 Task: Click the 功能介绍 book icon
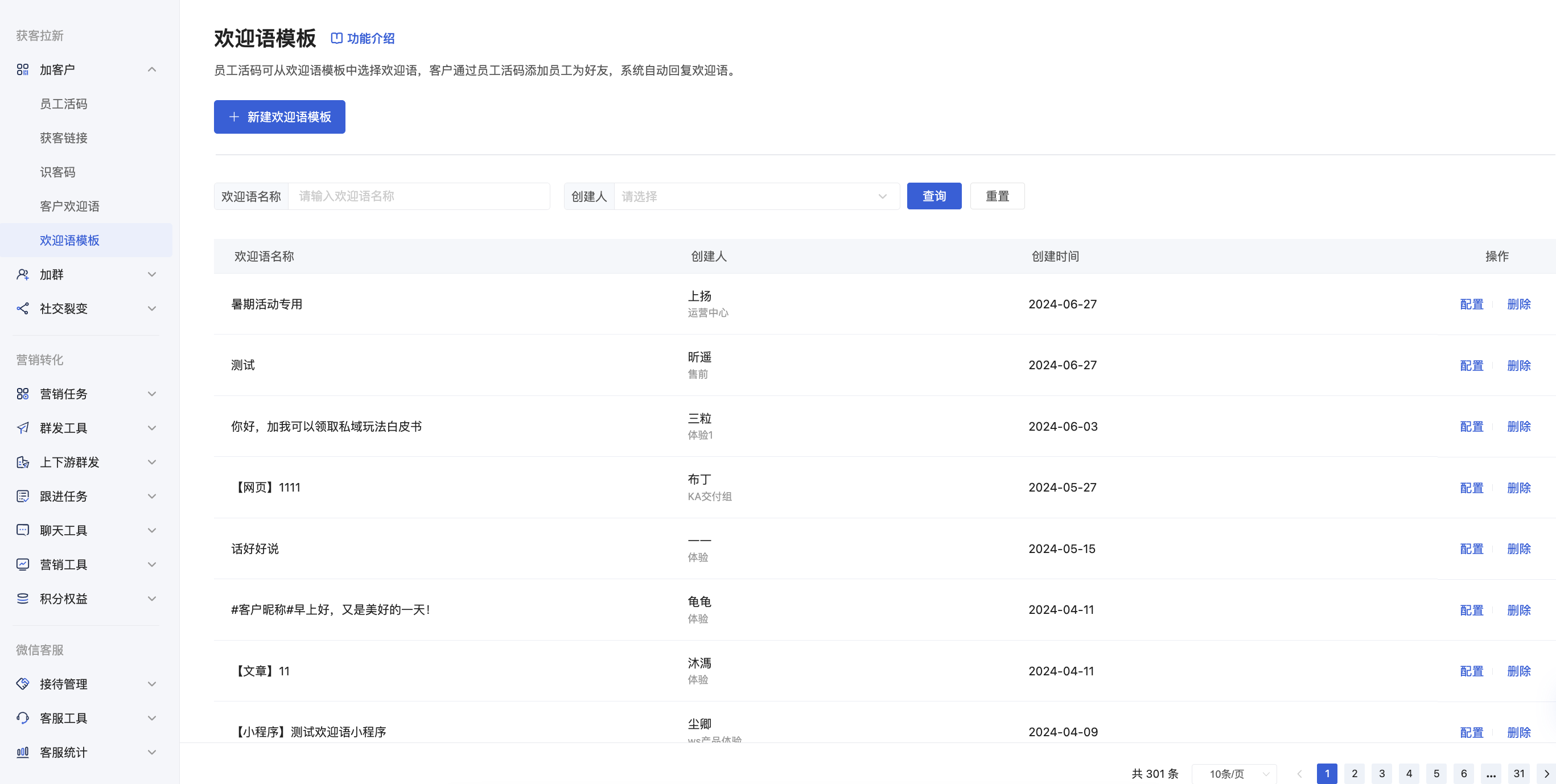pyautogui.click(x=336, y=38)
